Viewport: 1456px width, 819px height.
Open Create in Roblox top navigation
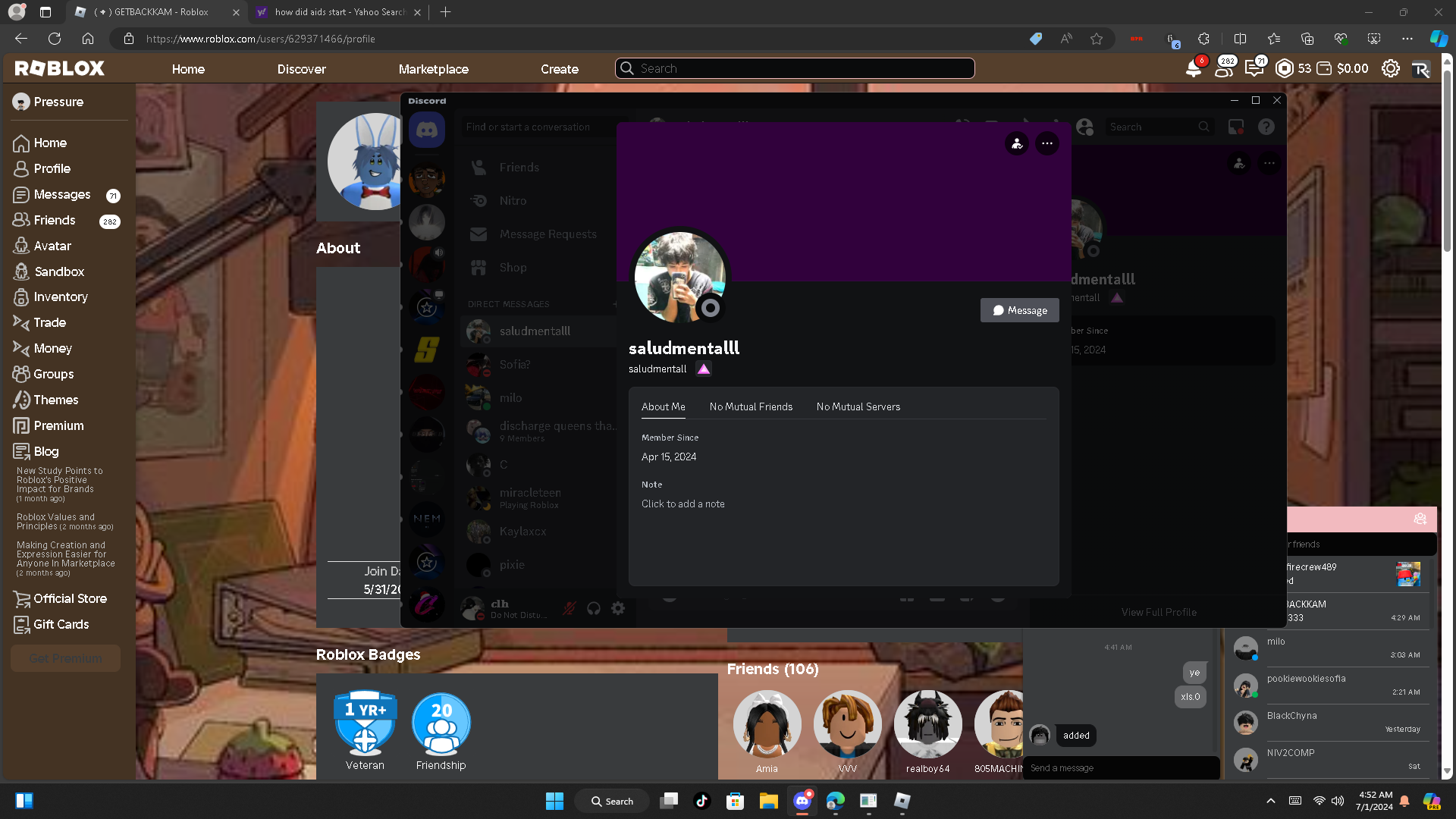(x=560, y=69)
